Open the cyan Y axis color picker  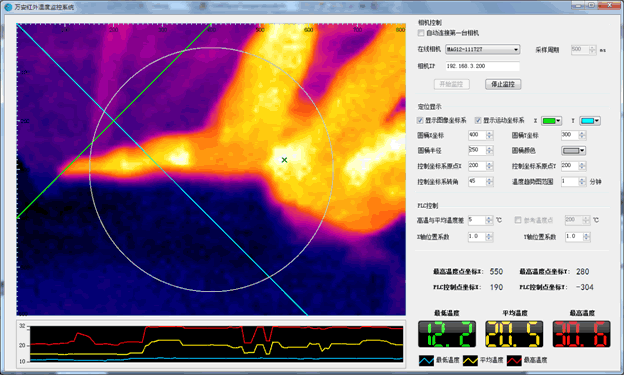coord(590,121)
